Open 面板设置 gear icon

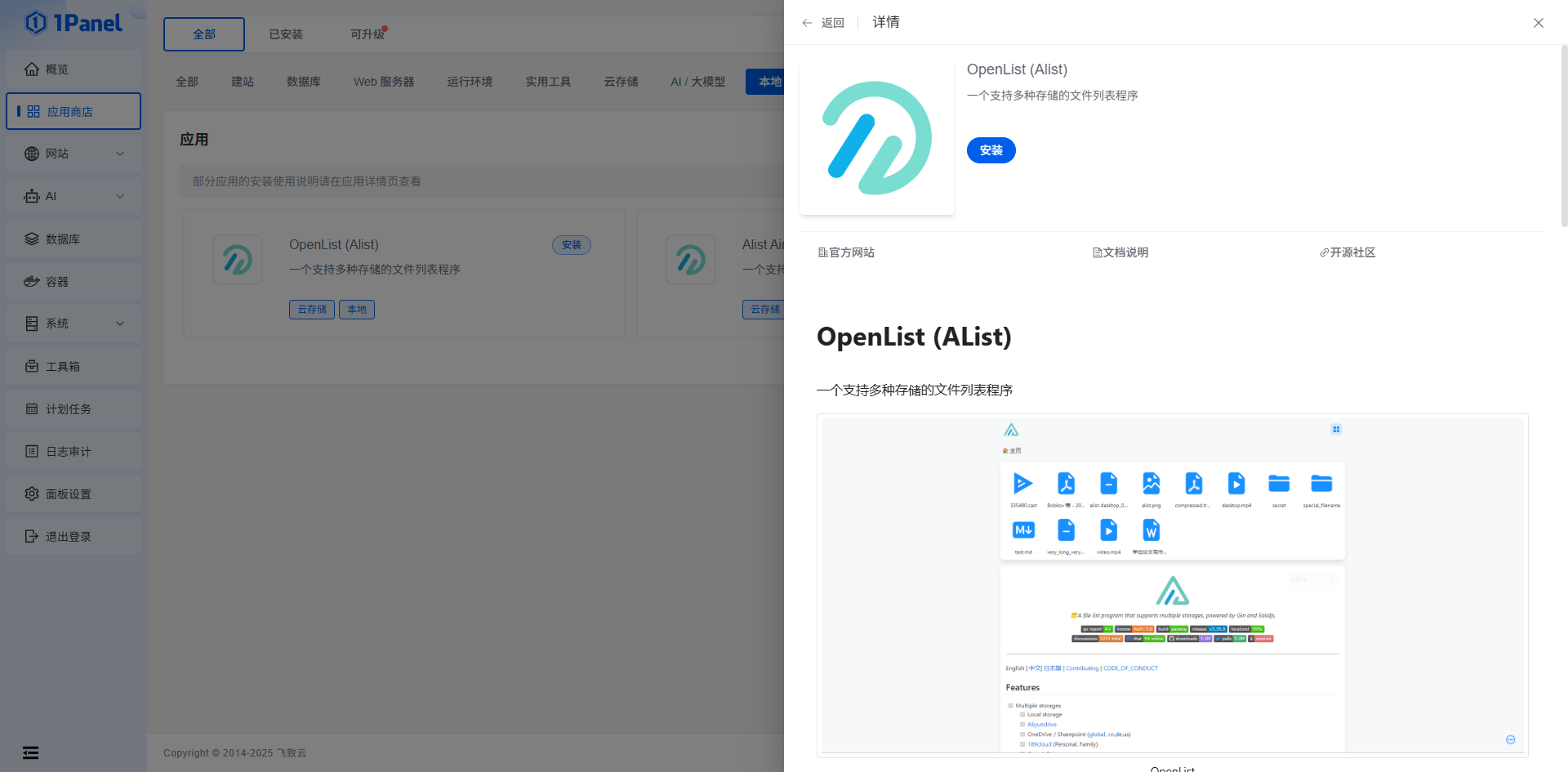pos(32,493)
